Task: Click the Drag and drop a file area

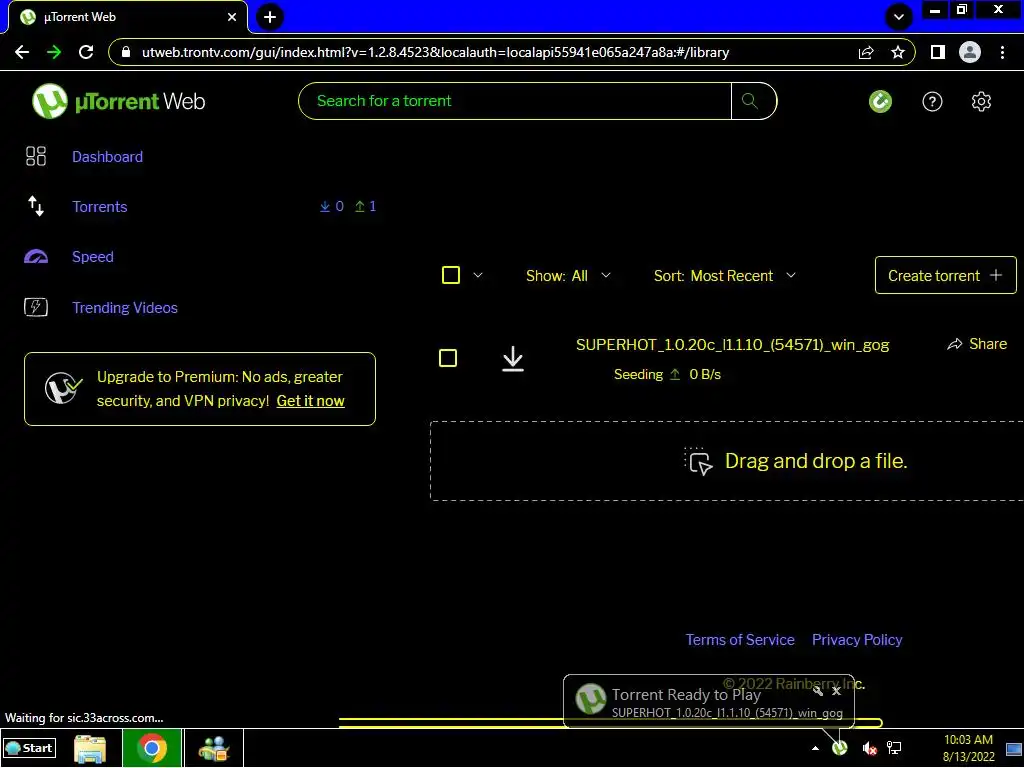Action: pyautogui.click(x=727, y=461)
